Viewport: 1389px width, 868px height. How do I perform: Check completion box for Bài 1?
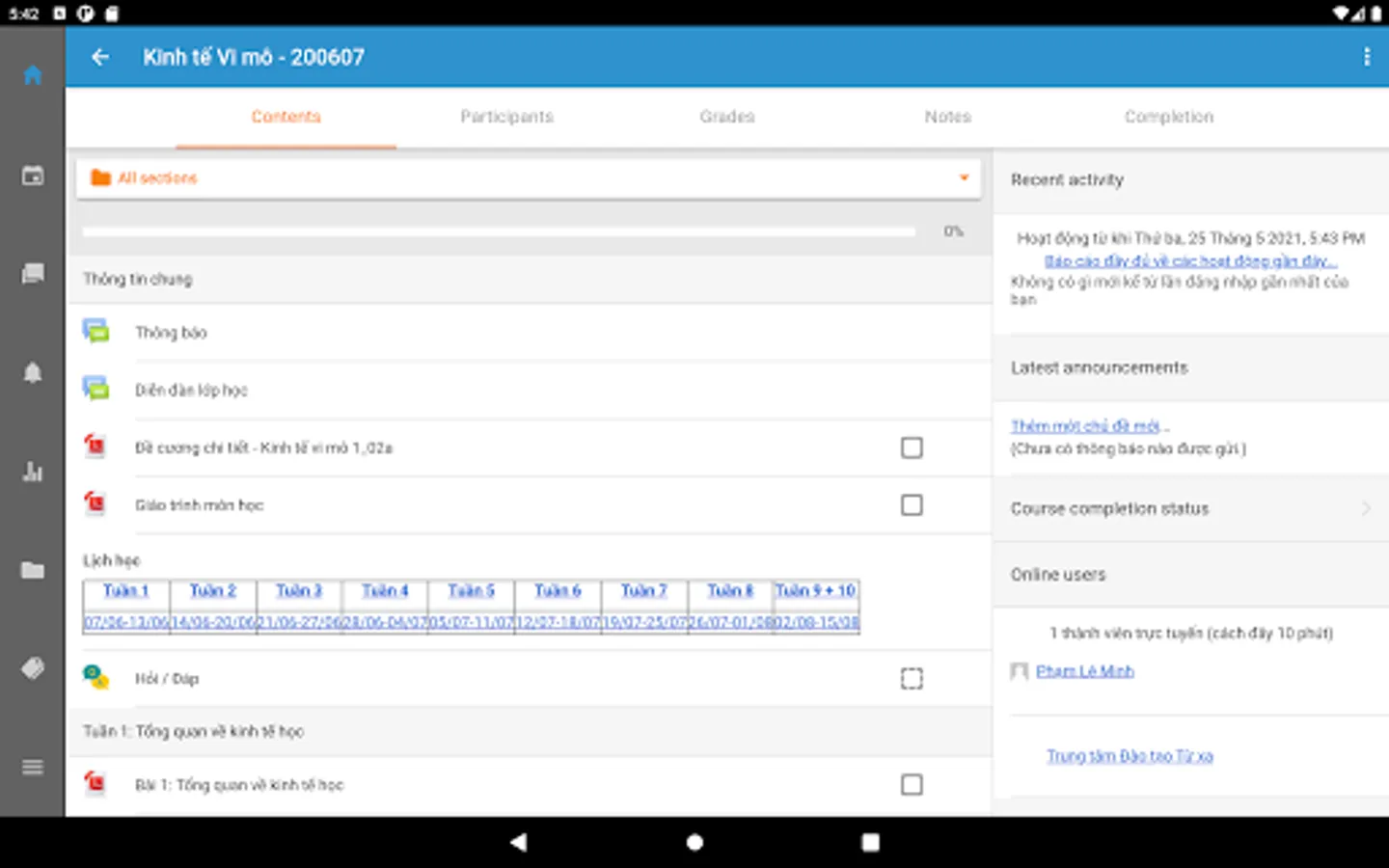click(912, 785)
